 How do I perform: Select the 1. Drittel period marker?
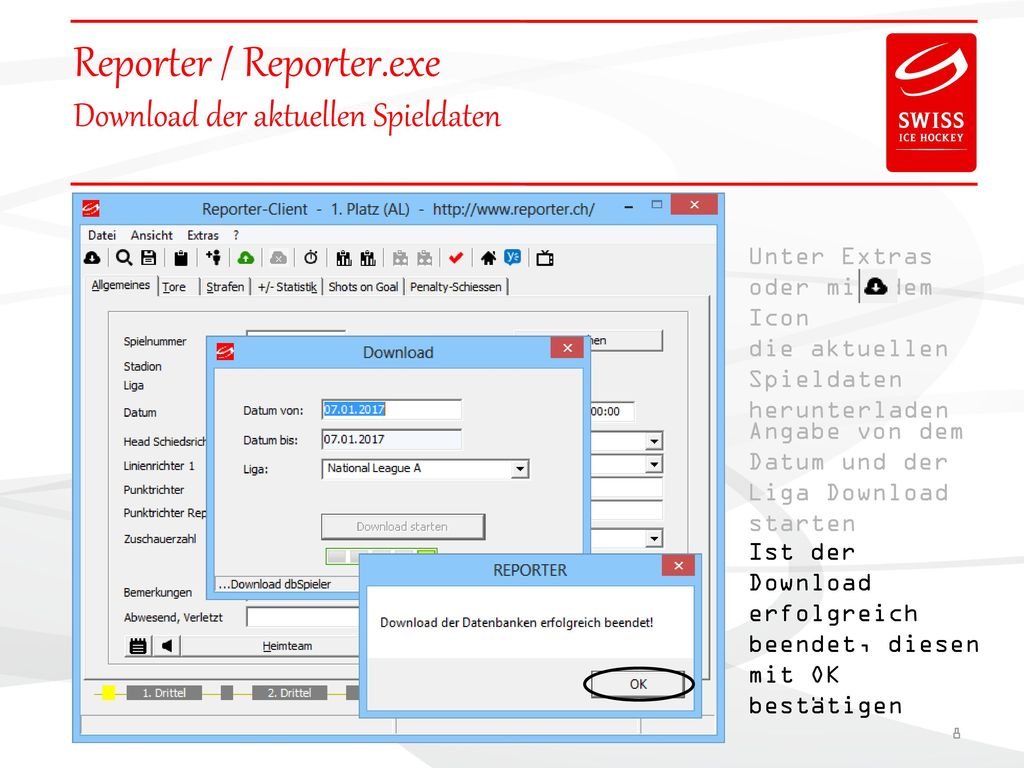point(164,693)
